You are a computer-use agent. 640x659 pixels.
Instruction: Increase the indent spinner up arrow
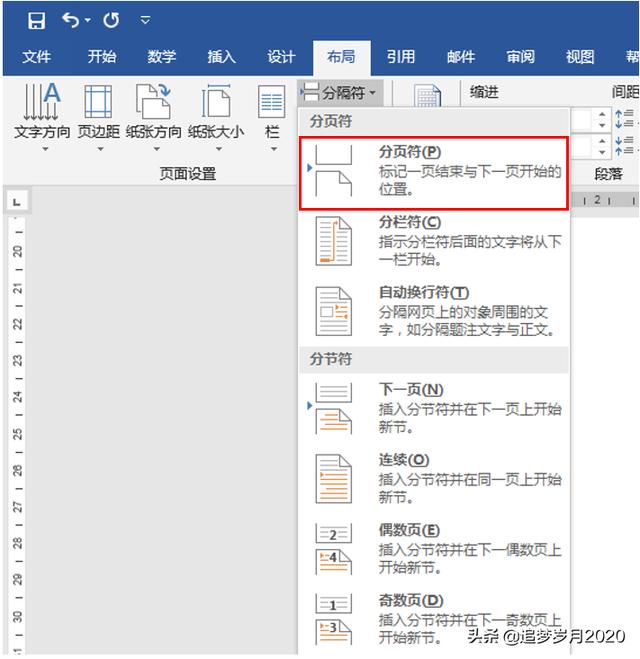point(602,114)
